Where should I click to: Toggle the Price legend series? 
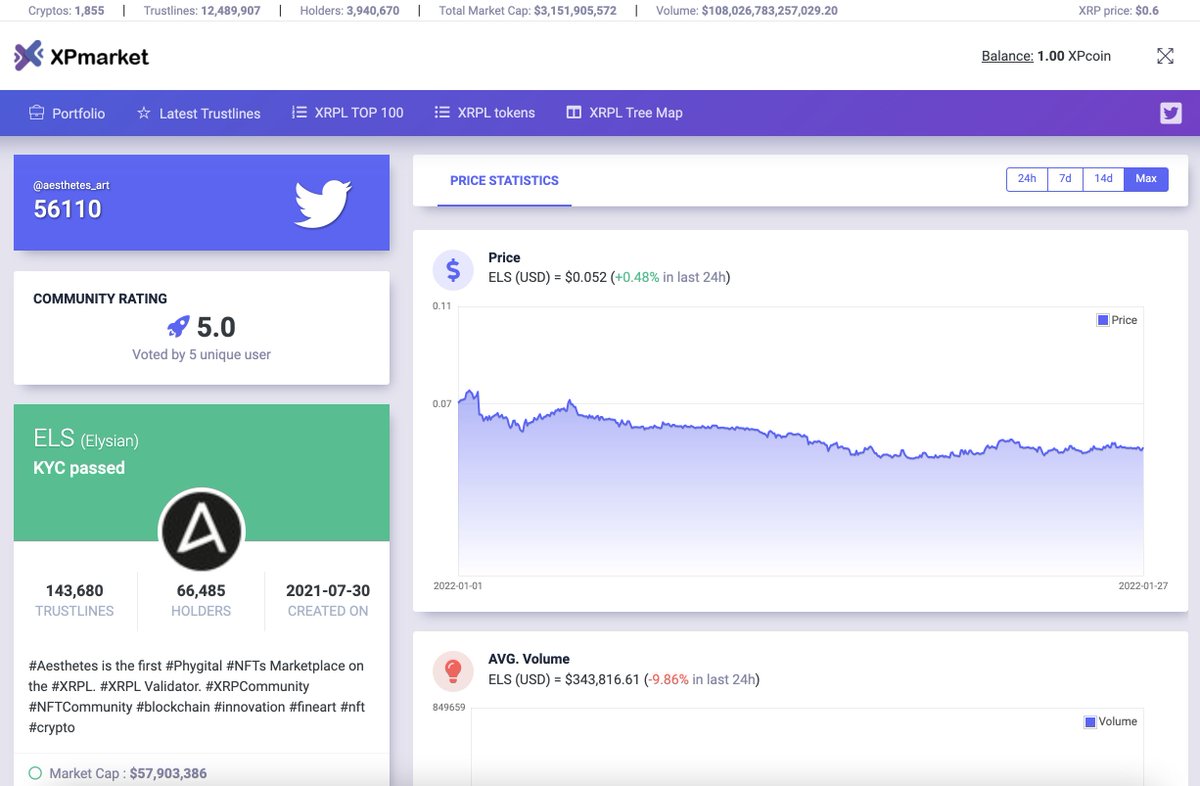(x=1117, y=320)
